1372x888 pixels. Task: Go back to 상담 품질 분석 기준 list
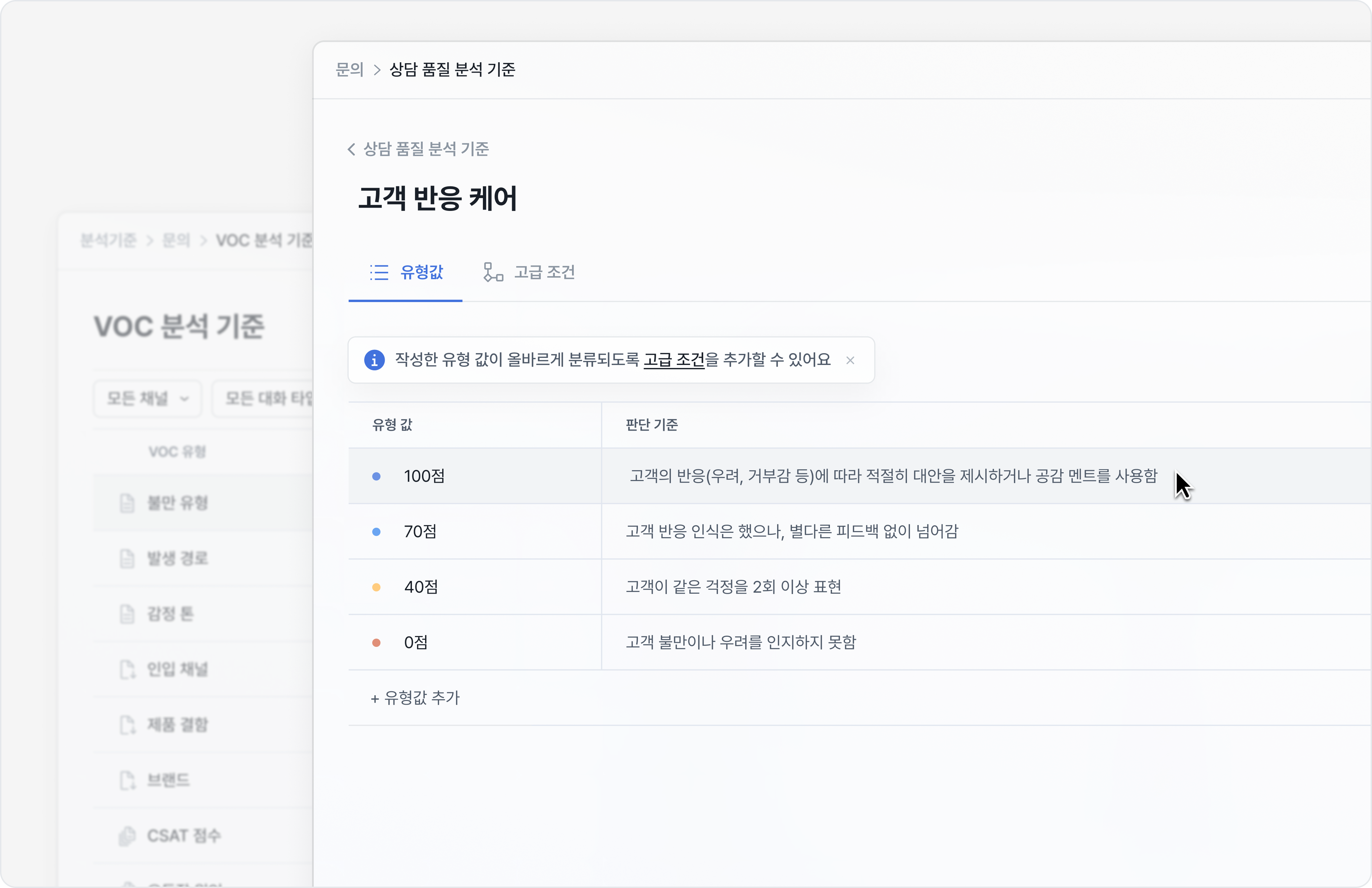click(418, 149)
